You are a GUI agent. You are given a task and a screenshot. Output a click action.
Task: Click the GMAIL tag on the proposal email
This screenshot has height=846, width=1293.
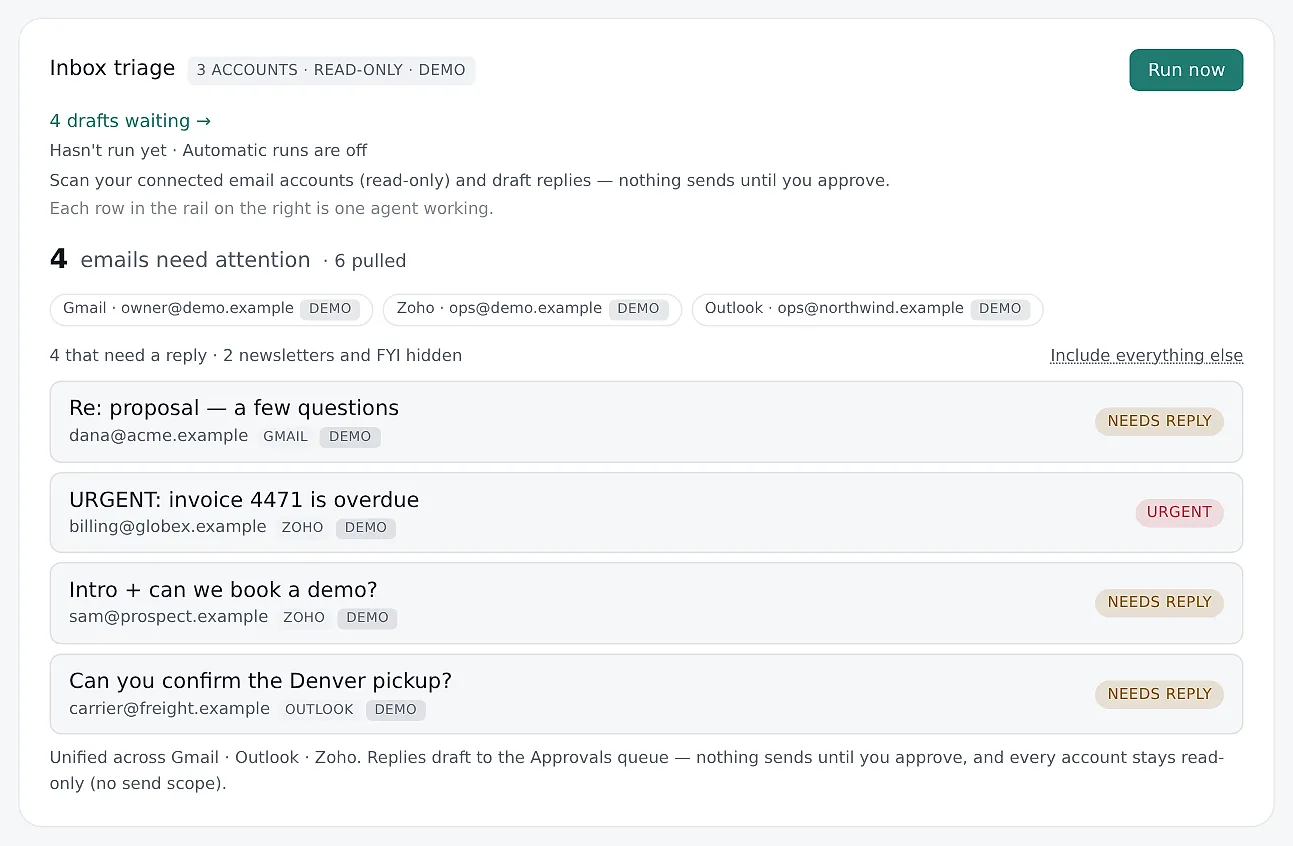(286, 437)
